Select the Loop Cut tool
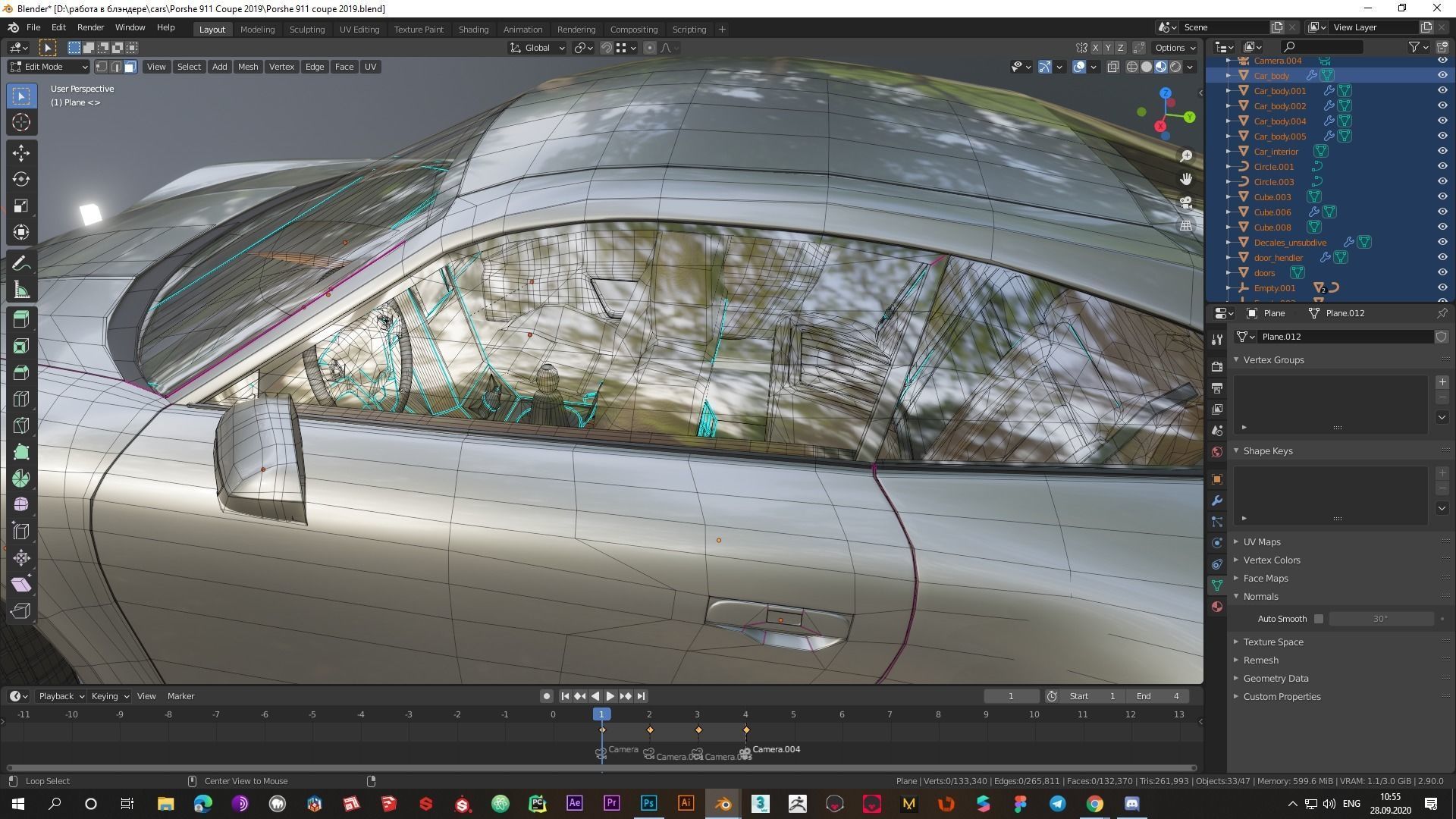Viewport: 1456px width, 819px height. point(21,399)
